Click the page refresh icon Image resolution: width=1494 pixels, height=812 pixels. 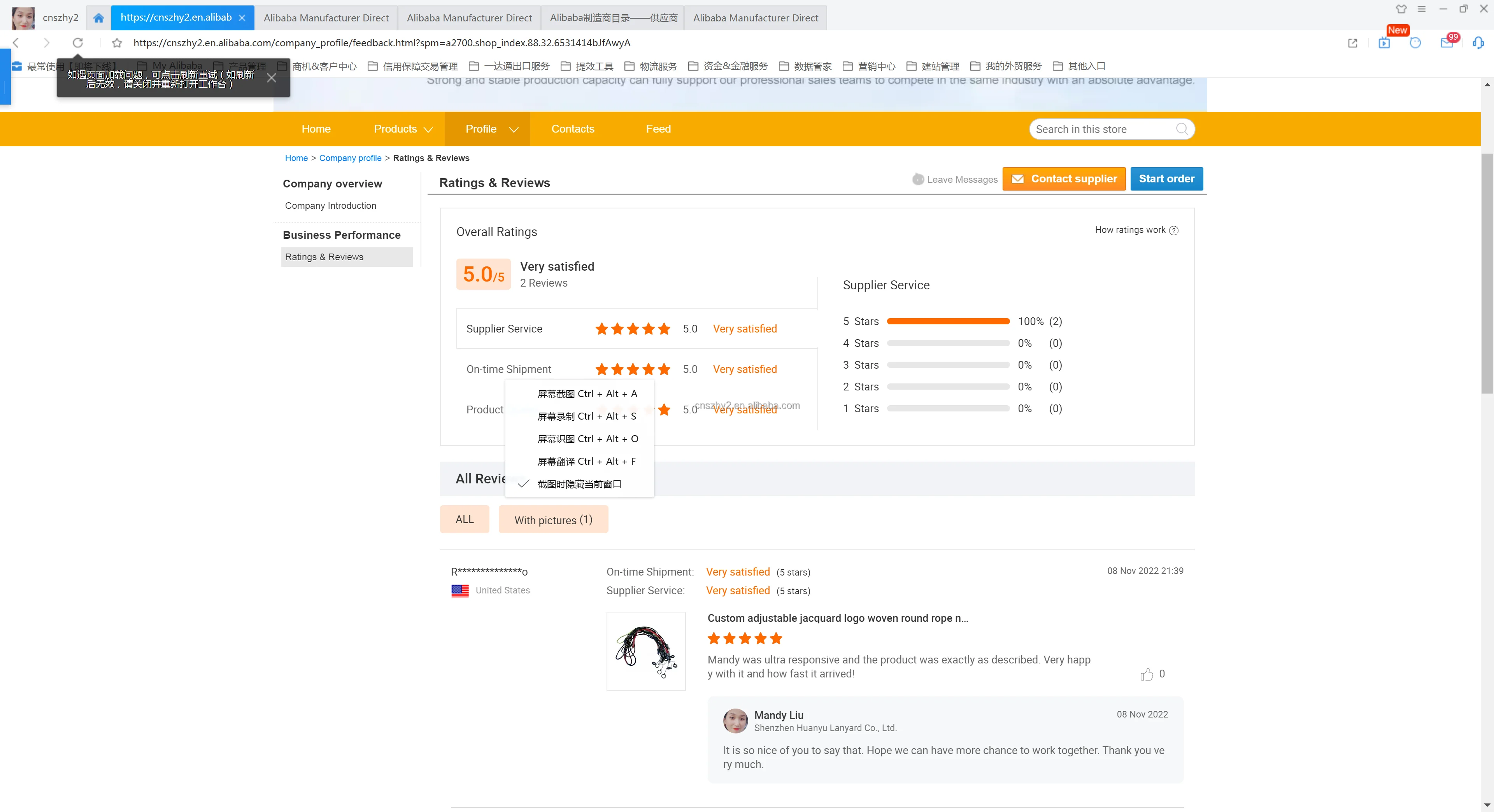[78, 42]
